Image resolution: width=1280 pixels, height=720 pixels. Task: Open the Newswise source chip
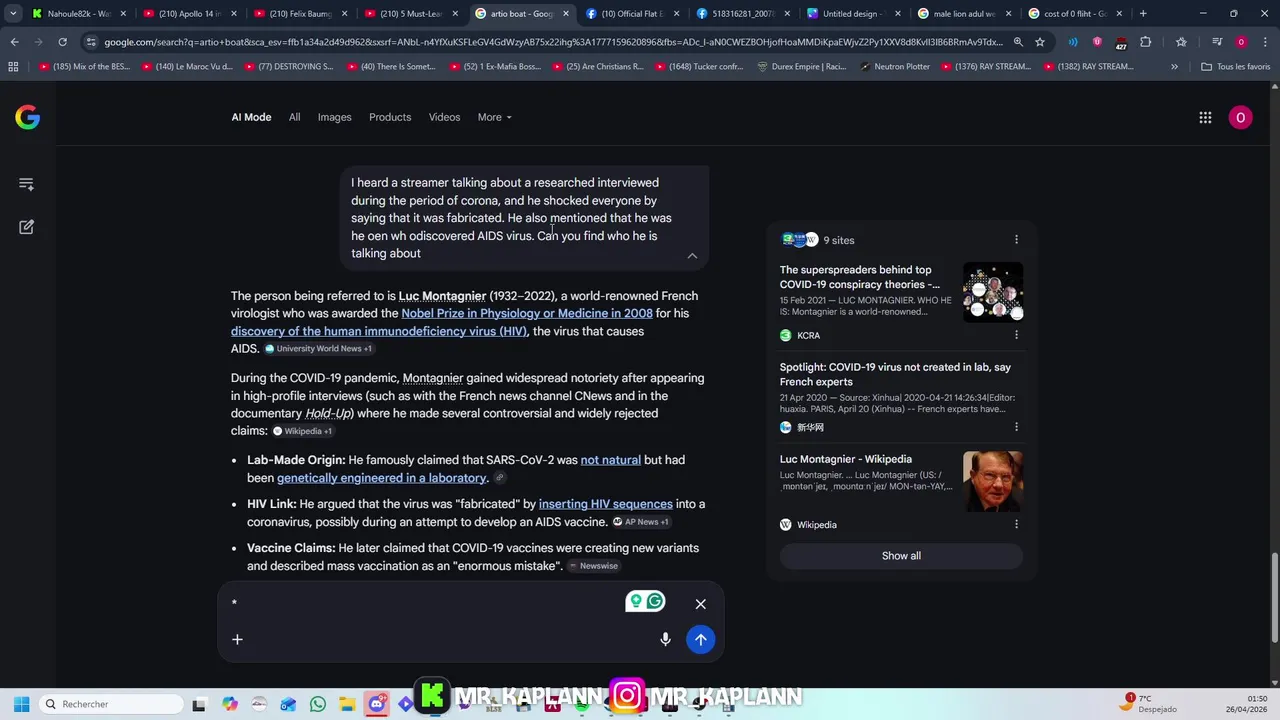point(593,566)
